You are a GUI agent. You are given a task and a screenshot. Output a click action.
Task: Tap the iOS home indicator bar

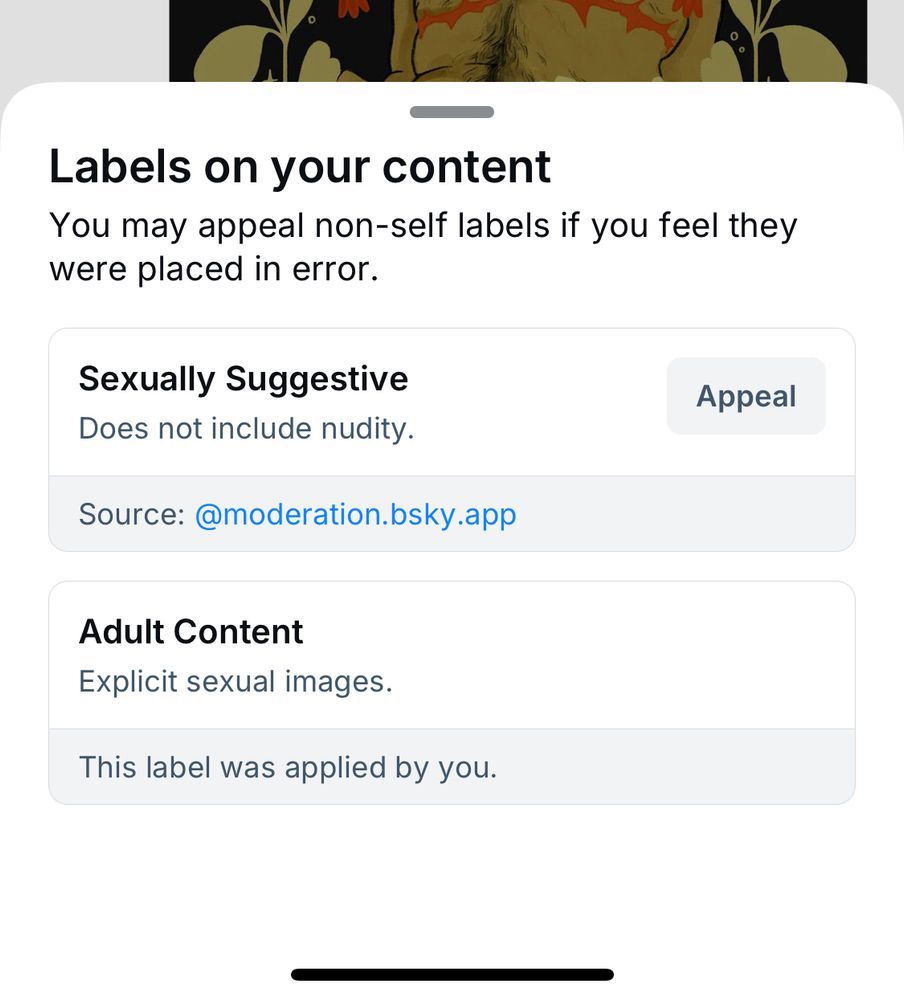pos(452,974)
